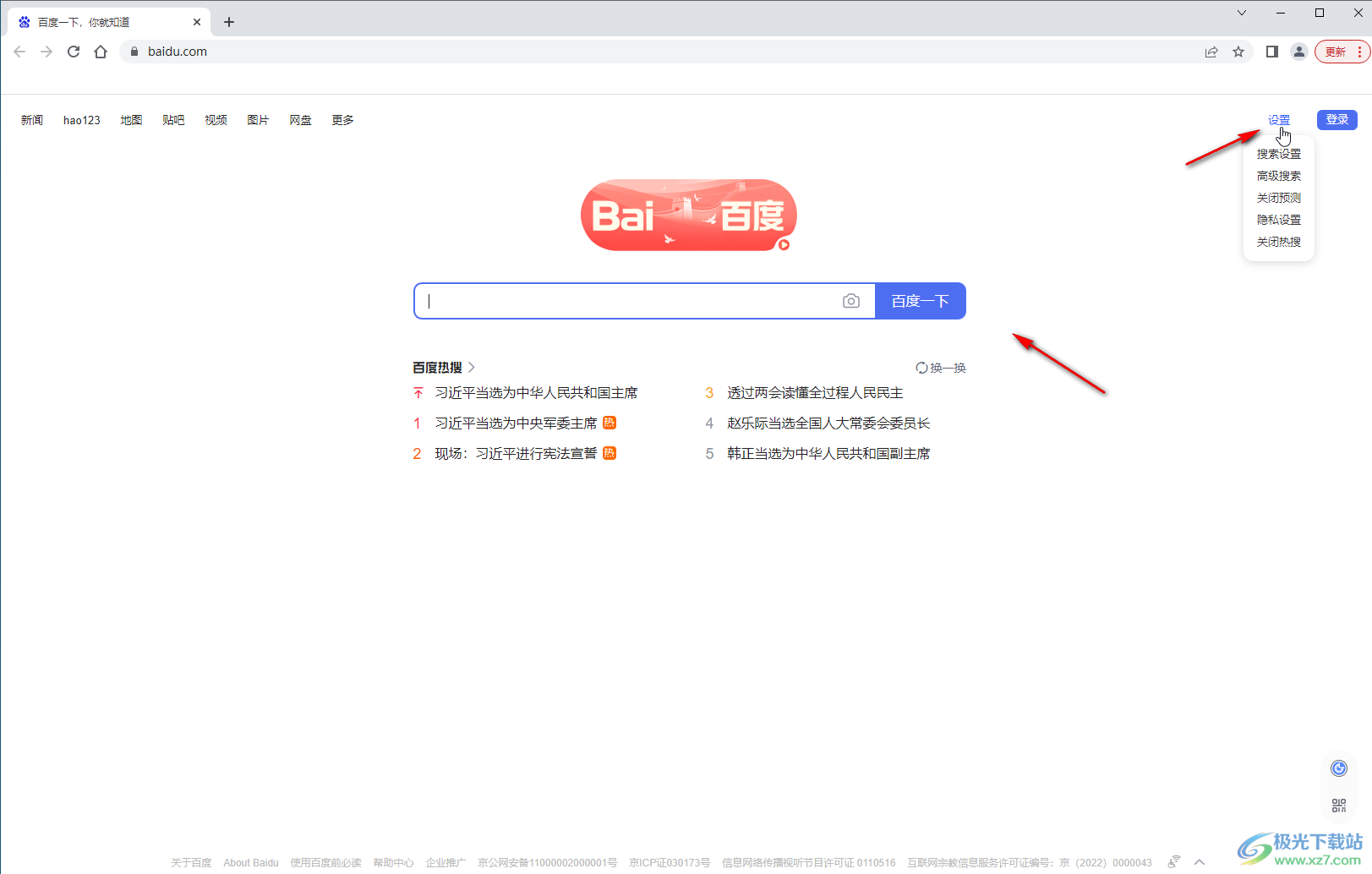
Task: Open the 贴吧 navigation link
Action: (173, 120)
